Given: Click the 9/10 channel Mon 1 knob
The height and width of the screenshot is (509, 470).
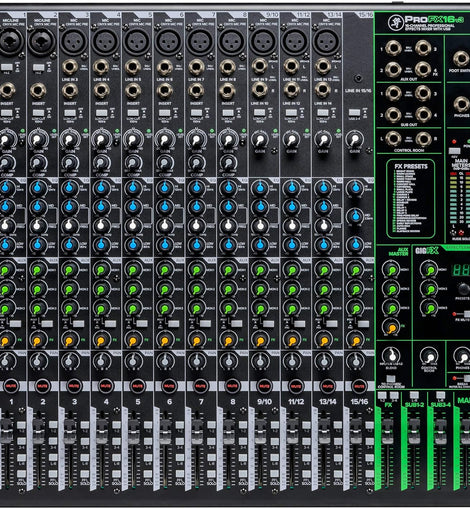Looking at the screenshot, I should point(260,270).
